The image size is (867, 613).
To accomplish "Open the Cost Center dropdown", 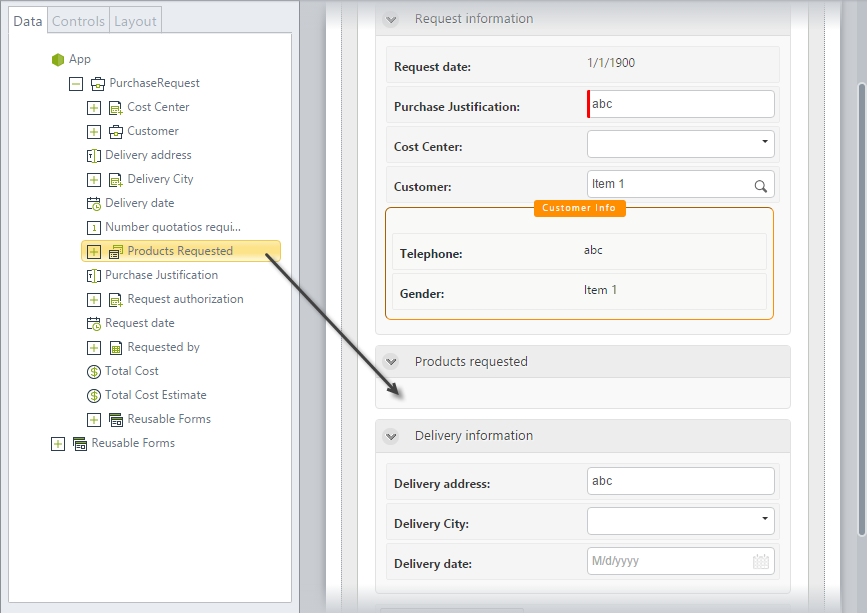I will pyautogui.click(x=681, y=144).
